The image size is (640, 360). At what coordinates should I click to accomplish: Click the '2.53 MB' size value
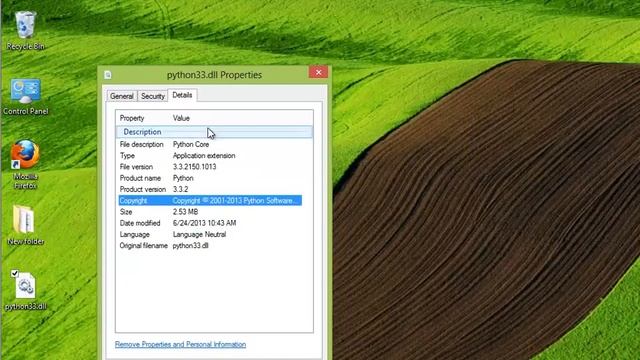[185, 212]
